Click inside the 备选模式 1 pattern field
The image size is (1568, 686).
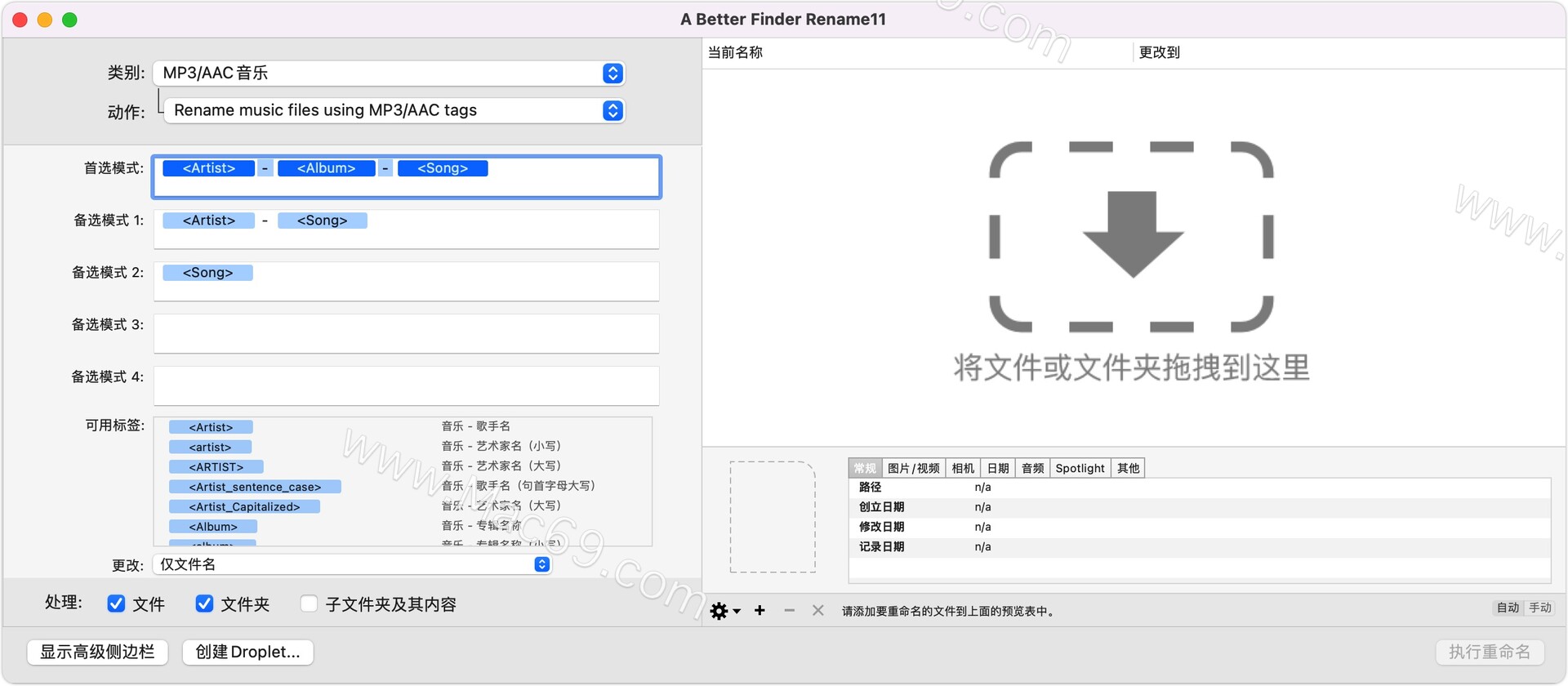tap(406, 229)
